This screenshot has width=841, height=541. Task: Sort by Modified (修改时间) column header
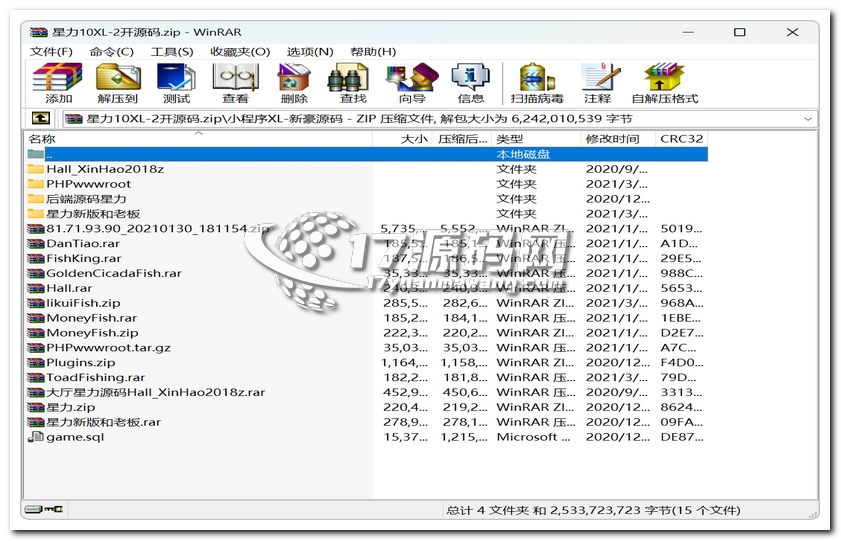[618, 139]
